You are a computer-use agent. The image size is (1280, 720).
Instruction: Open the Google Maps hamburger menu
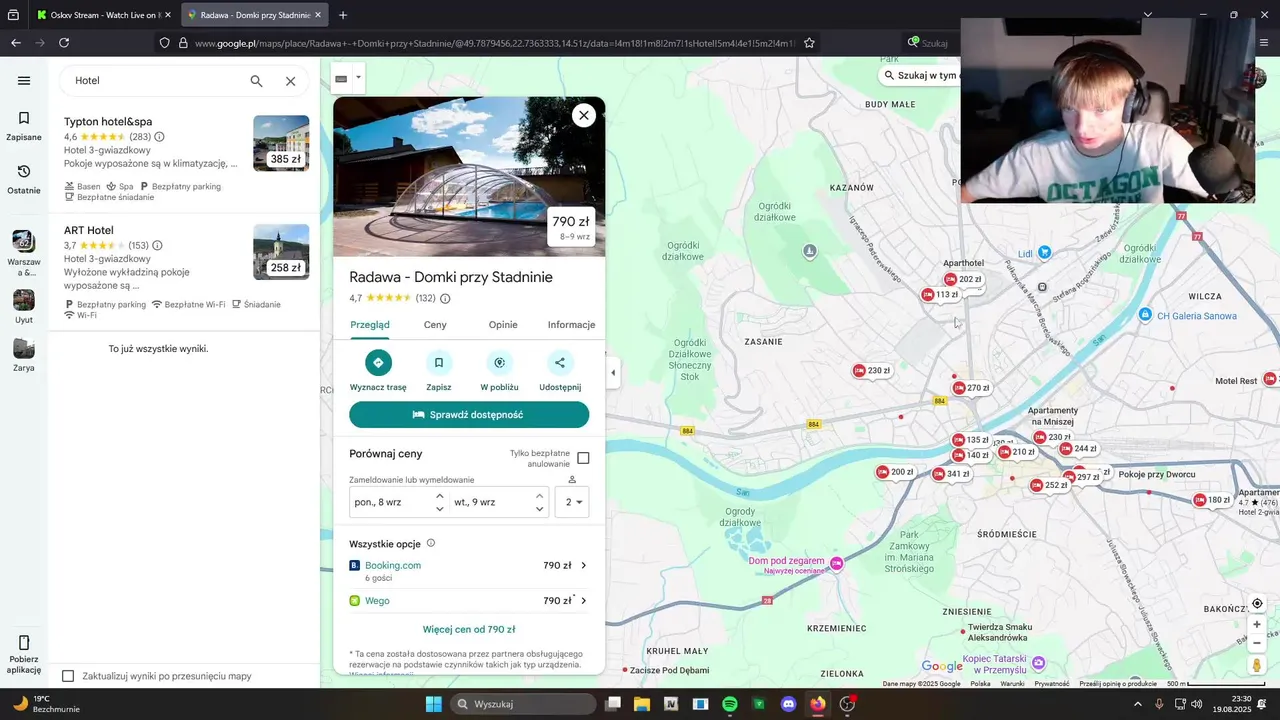[24, 81]
